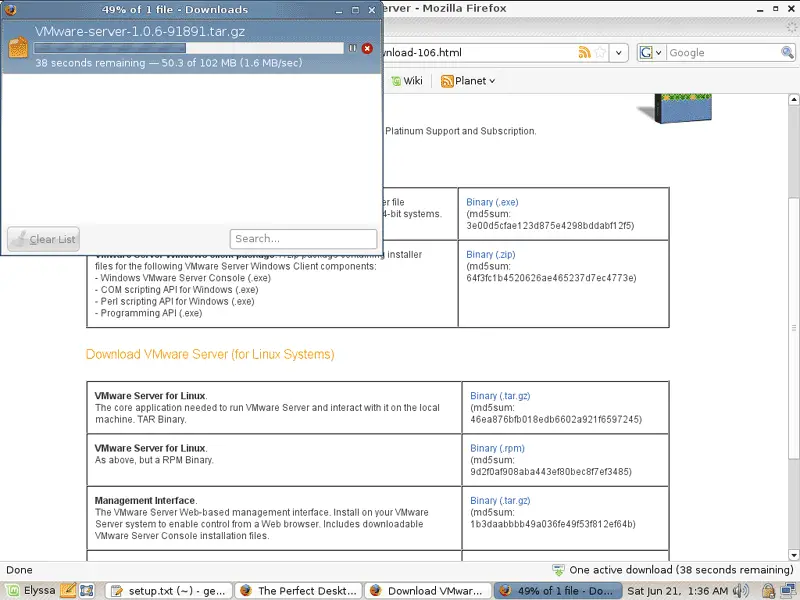The height and width of the screenshot is (600, 800).
Task: Click the throbber icon in Firefox window
Action: pyautogui.click(x=792, y=28)
